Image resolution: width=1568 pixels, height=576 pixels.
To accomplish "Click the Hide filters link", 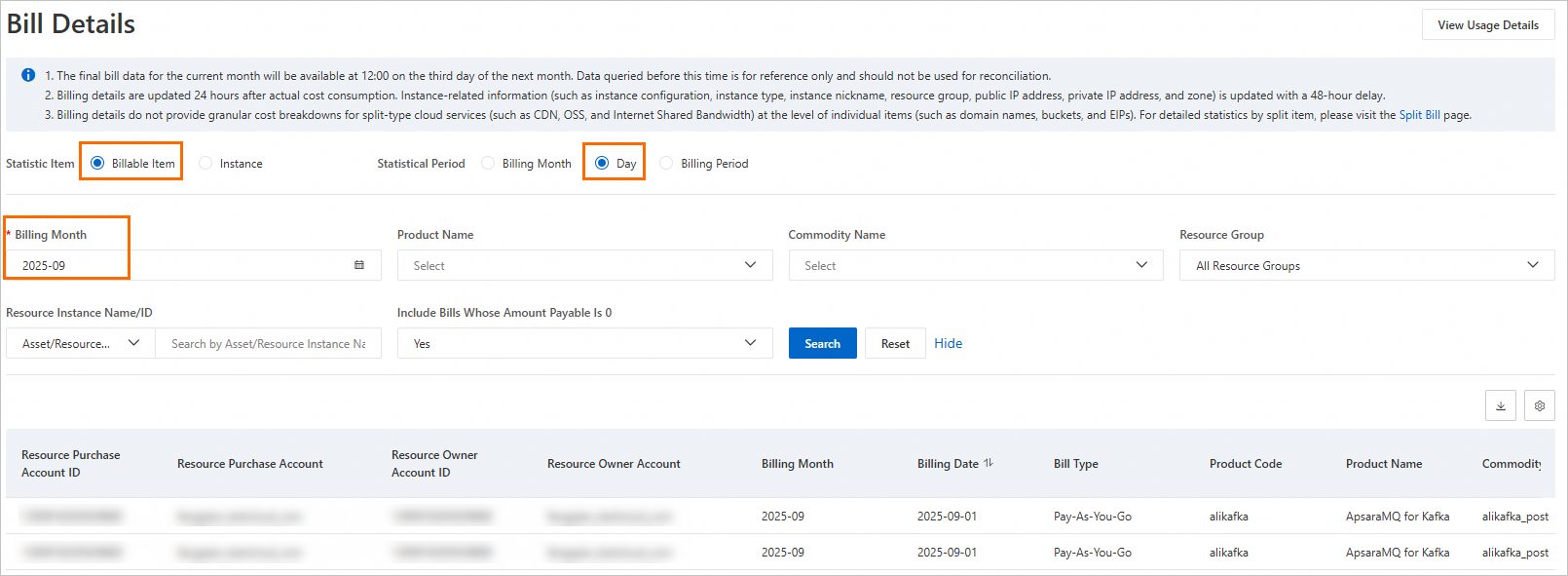I will pyautogui.click(x=948, y=343).
